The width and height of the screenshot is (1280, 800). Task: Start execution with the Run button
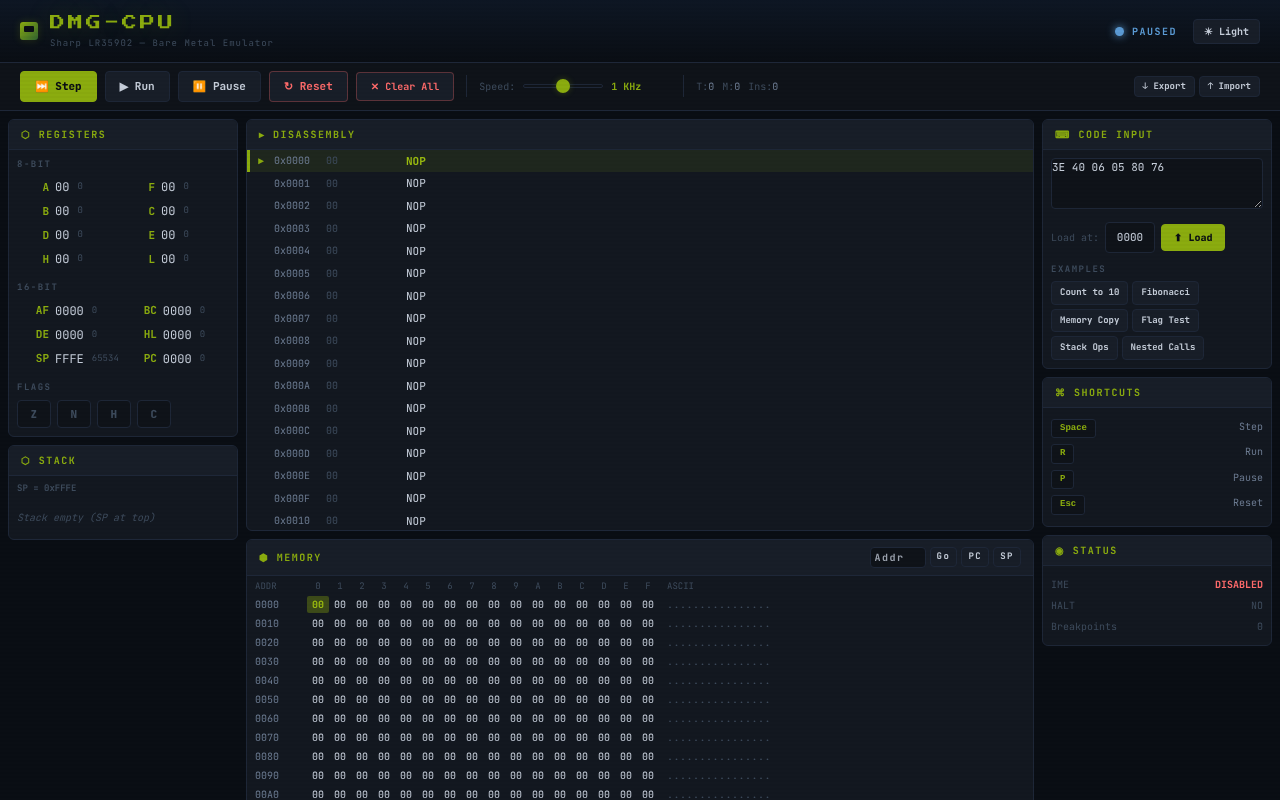(x=137, y=86)
